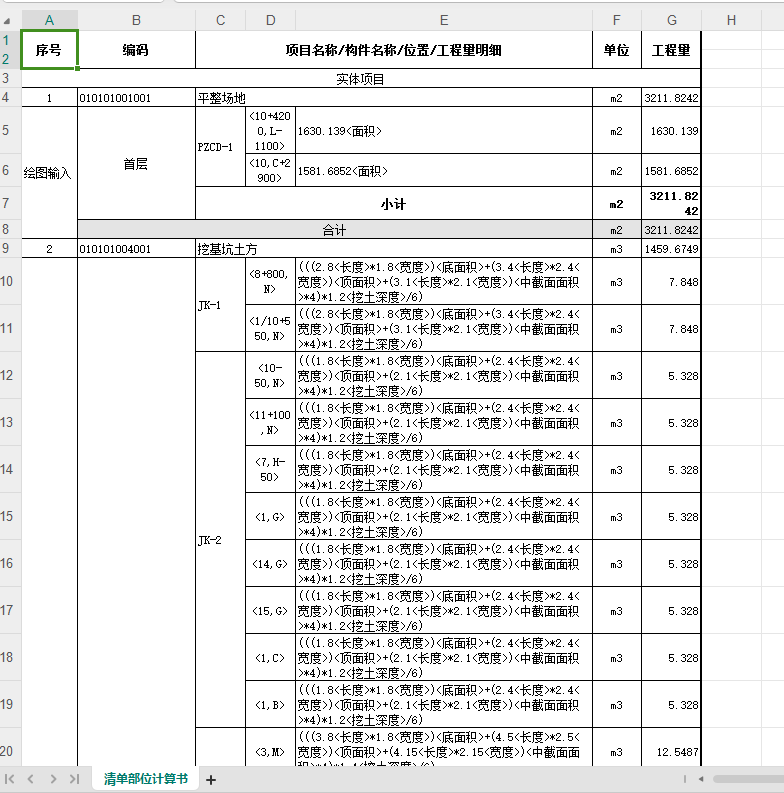
Task: Click the 挖基坑土方 cell
Action: (394, 248)
